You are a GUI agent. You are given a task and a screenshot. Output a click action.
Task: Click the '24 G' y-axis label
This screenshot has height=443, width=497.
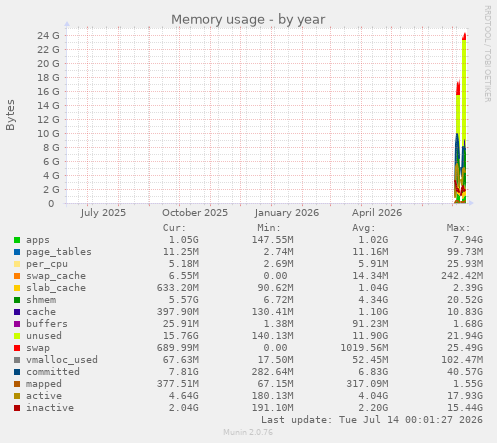tap(48, 35)
